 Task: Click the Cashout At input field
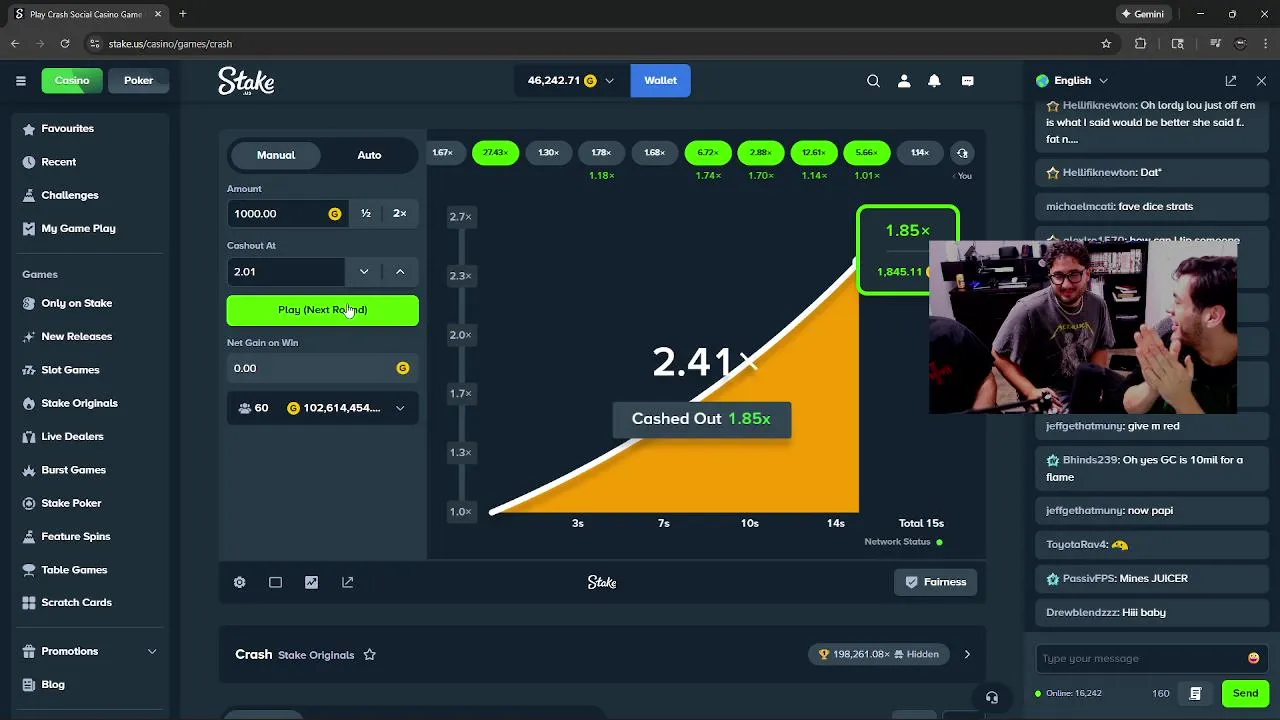[286, 272]
